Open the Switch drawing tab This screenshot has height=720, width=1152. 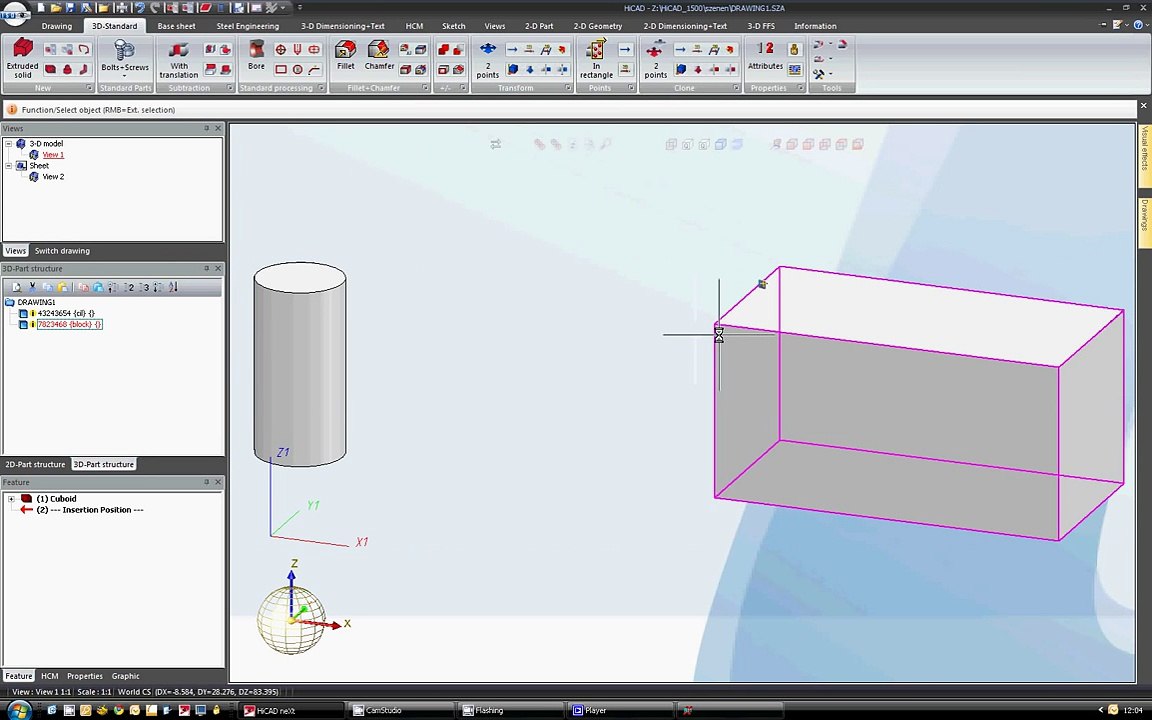point(62,251)
